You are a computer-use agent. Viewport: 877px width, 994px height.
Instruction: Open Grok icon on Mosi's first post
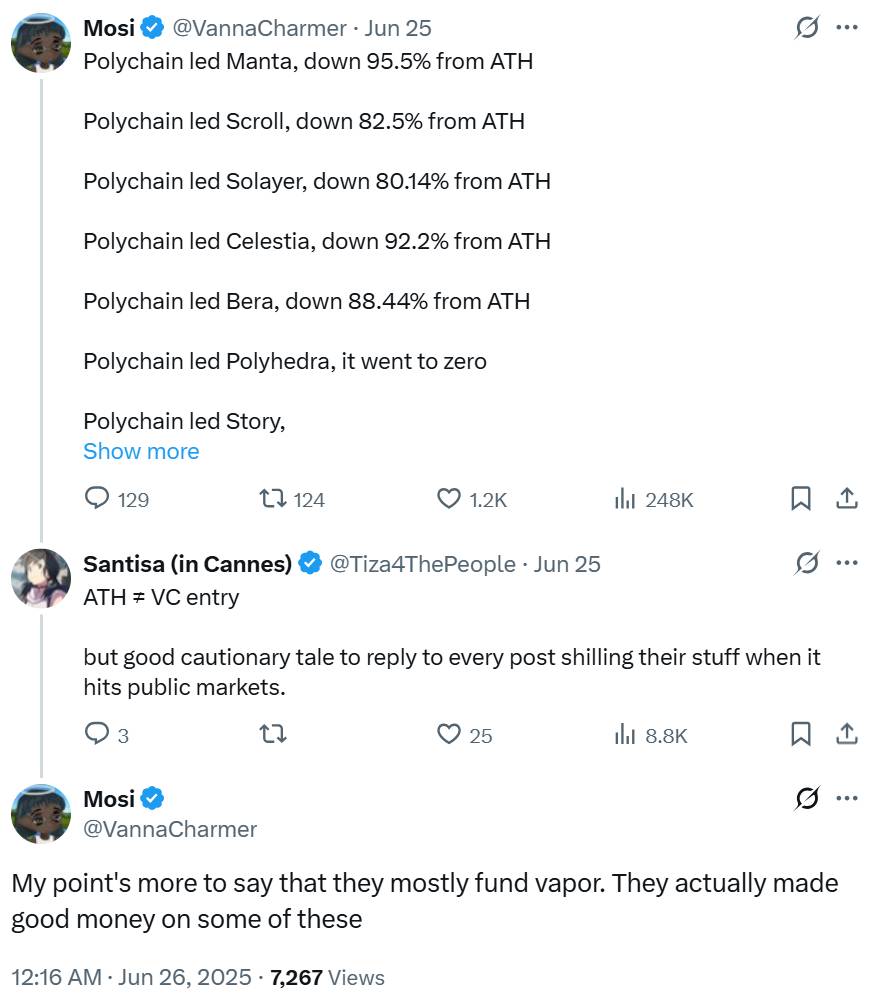tap(807, 27)
